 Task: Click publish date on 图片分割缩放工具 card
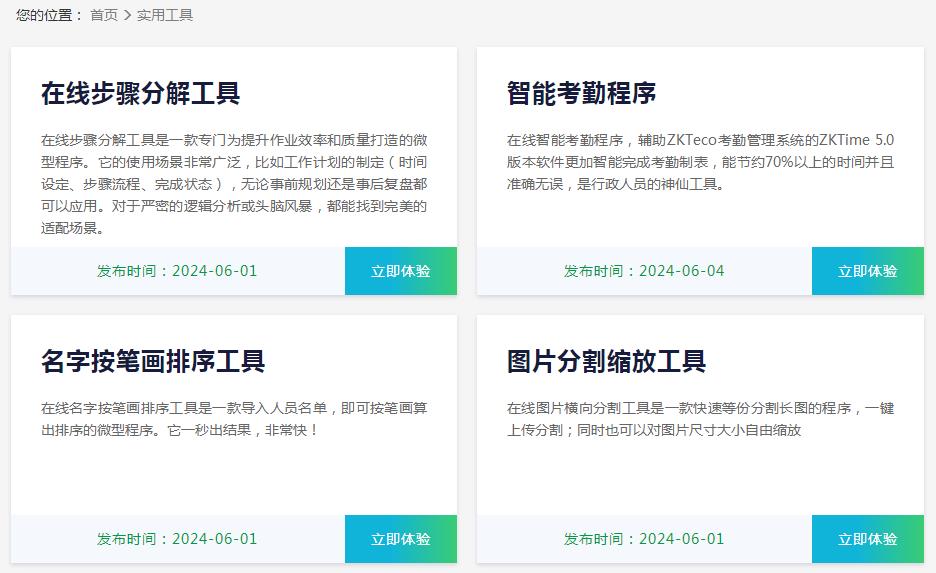644,539
